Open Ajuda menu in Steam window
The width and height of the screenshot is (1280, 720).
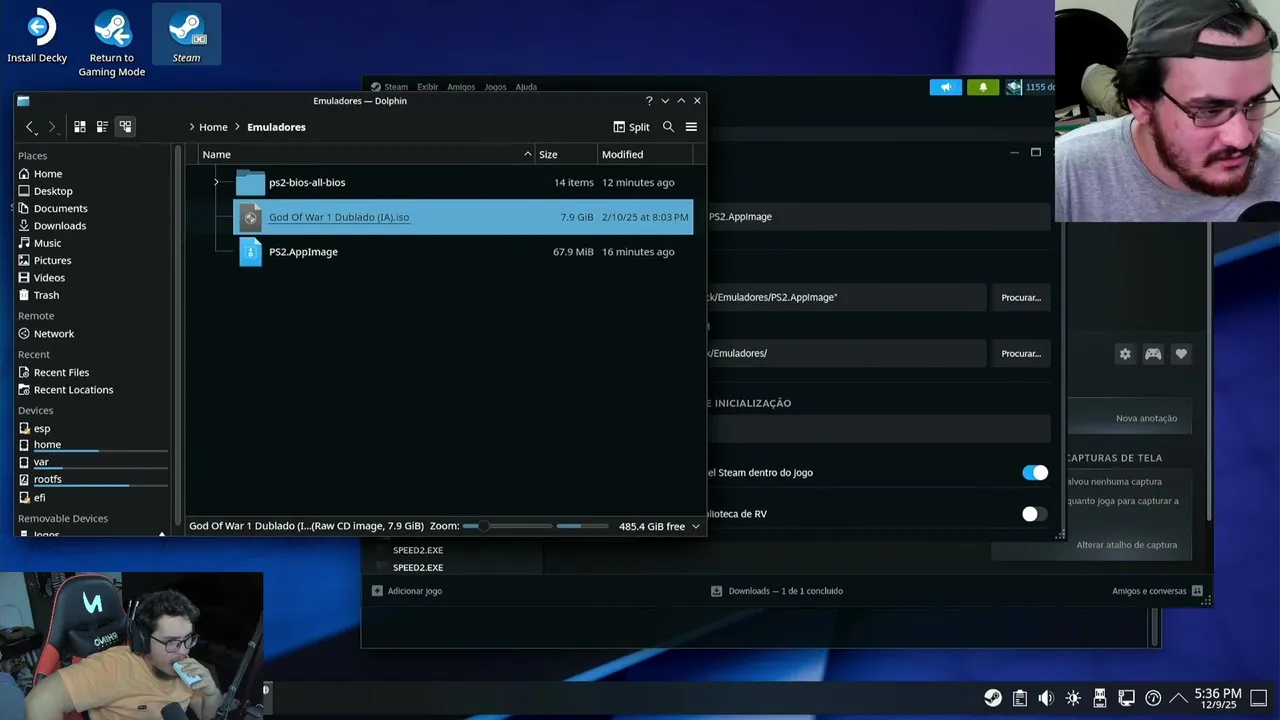click(526, 87)
